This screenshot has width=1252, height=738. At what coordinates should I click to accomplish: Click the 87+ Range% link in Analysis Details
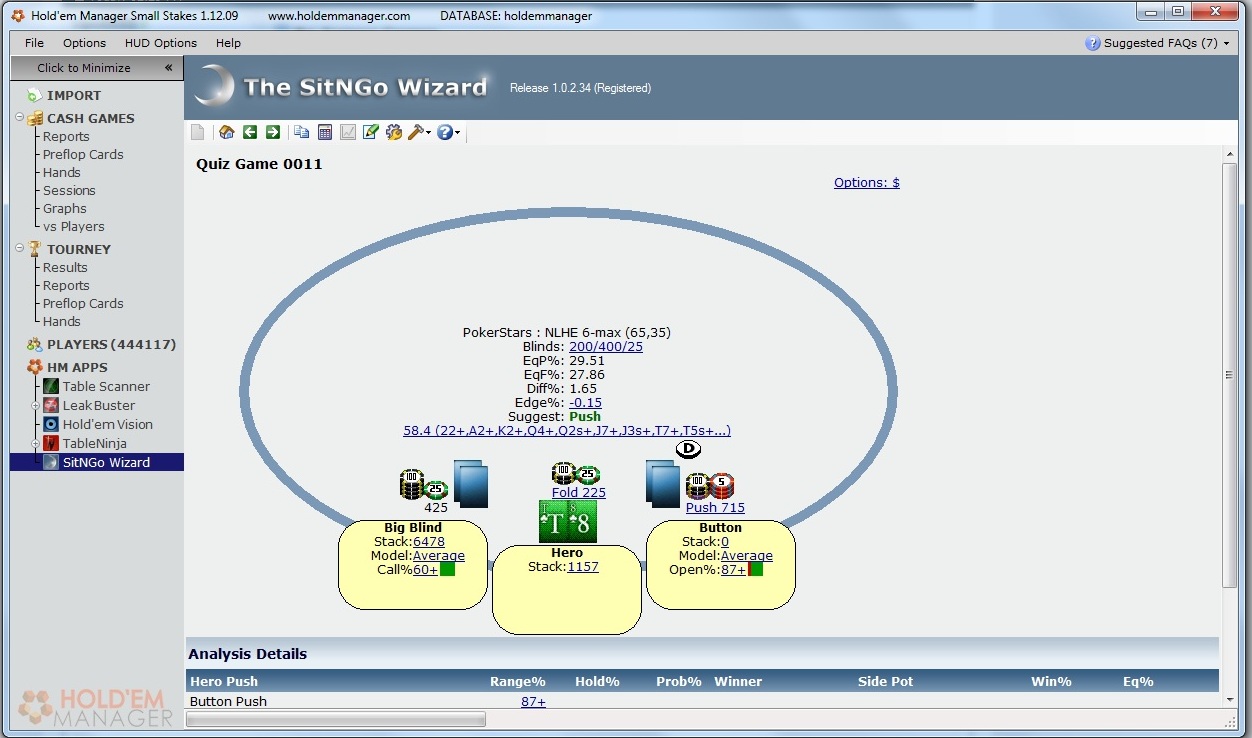pos(533,702)
